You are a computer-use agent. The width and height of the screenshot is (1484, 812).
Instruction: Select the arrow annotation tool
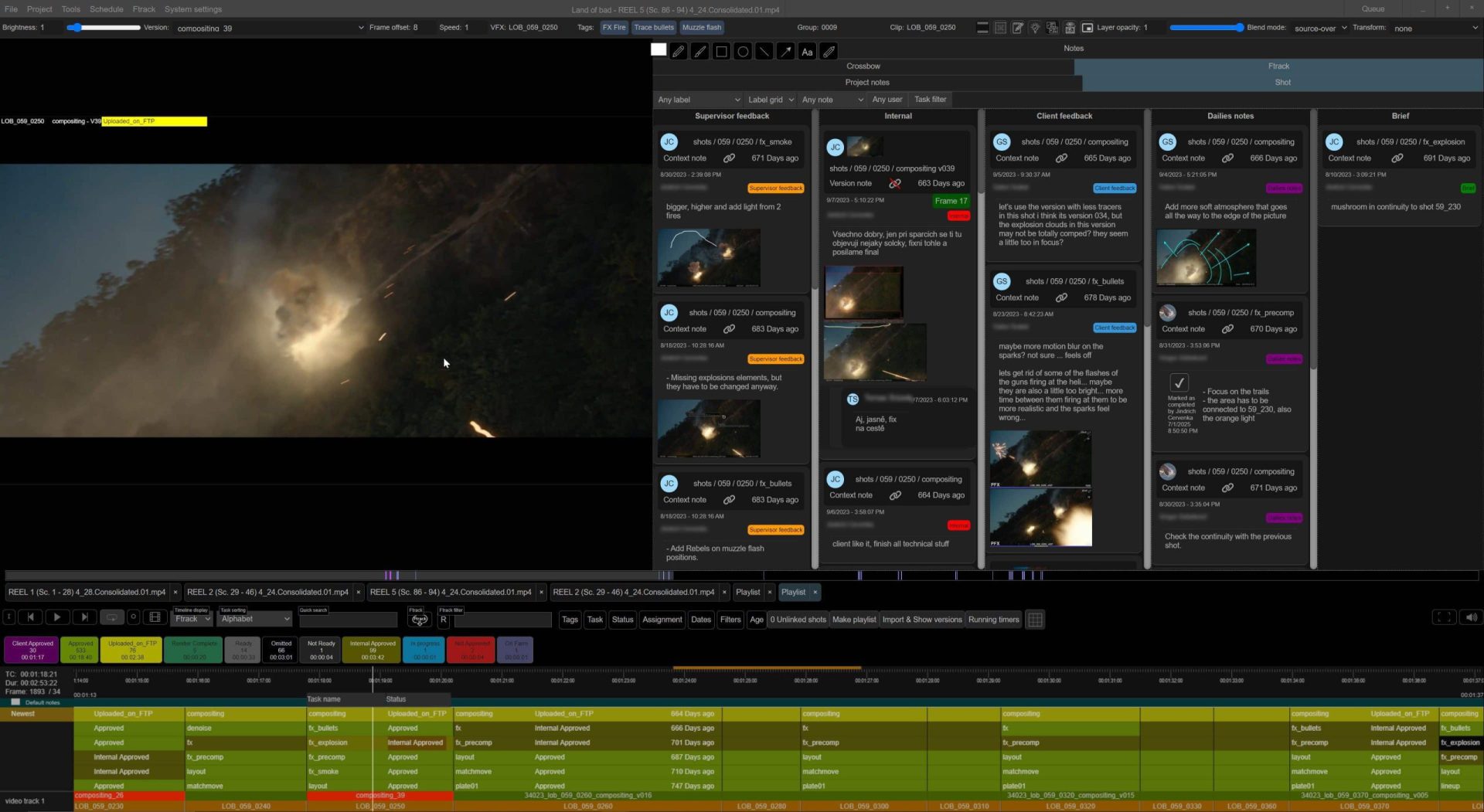(785, 51)
